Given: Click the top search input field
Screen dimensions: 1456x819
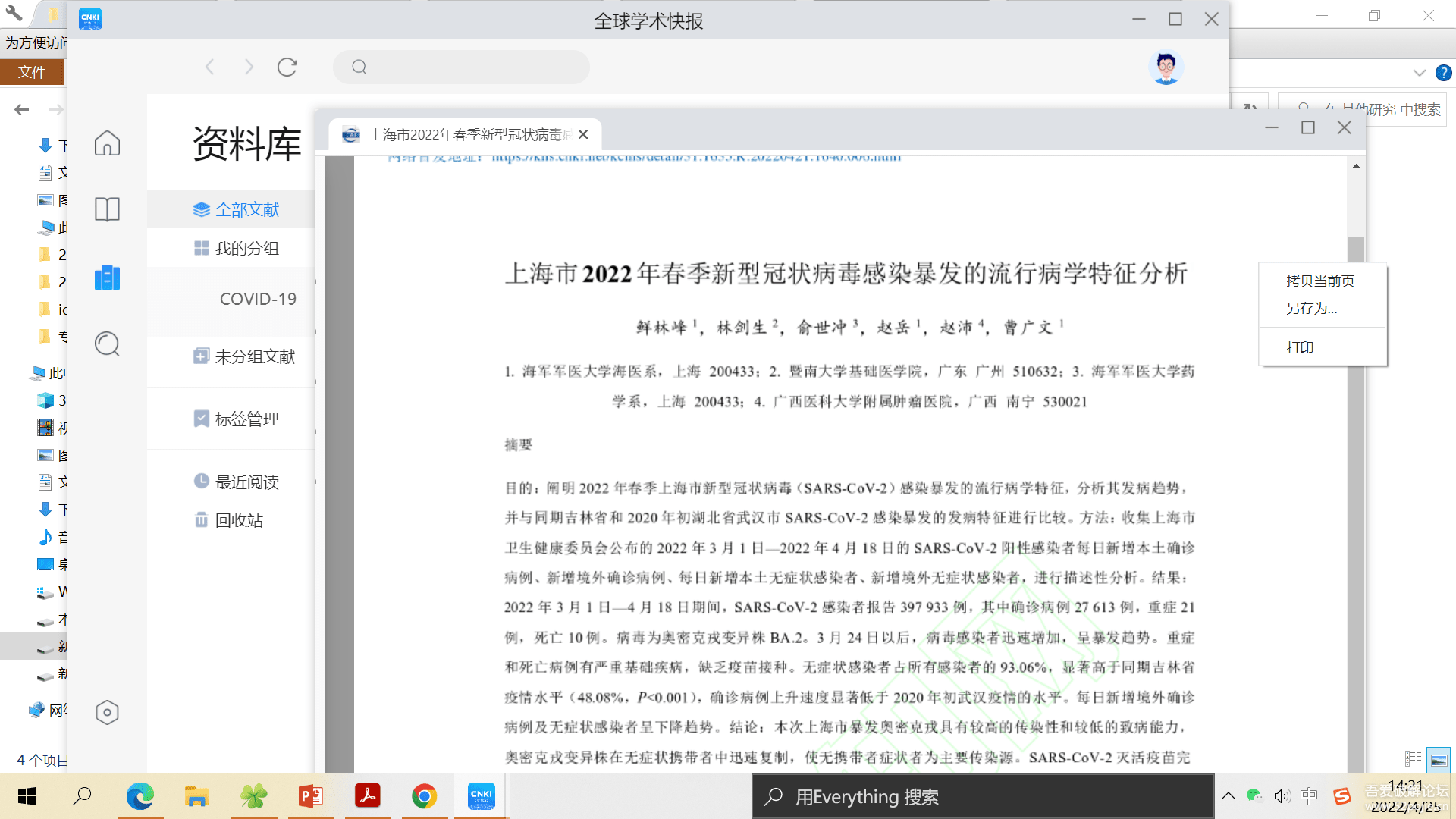Looking at the screenshot, I should pos(461,67).
